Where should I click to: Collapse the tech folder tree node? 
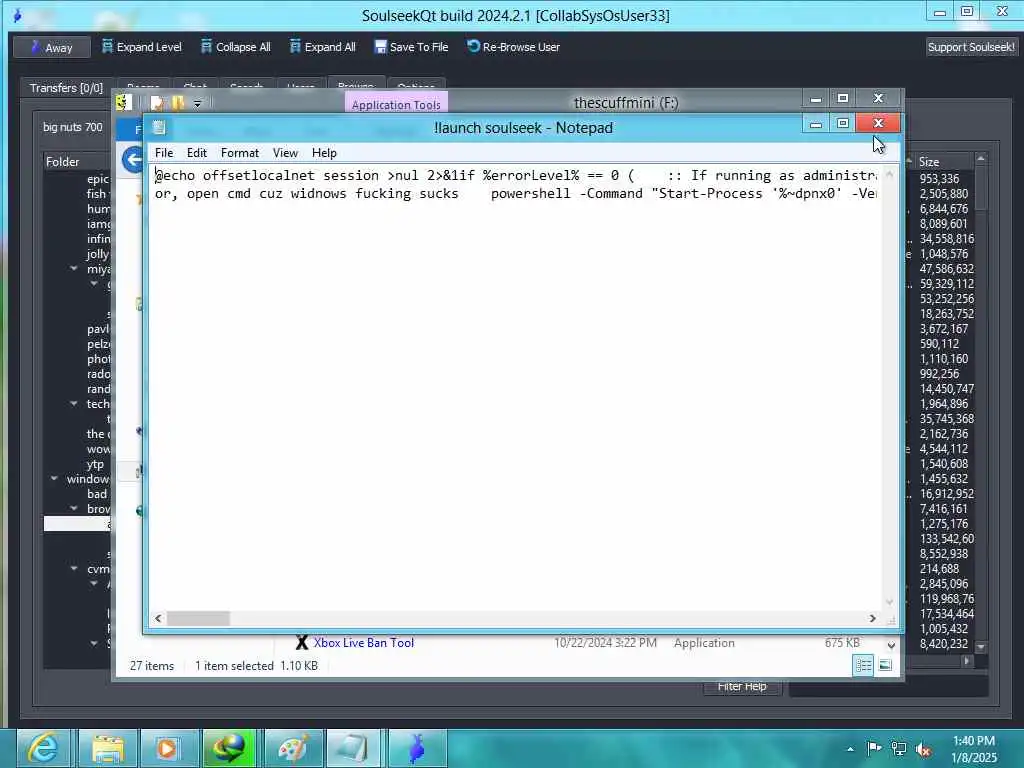74,404
